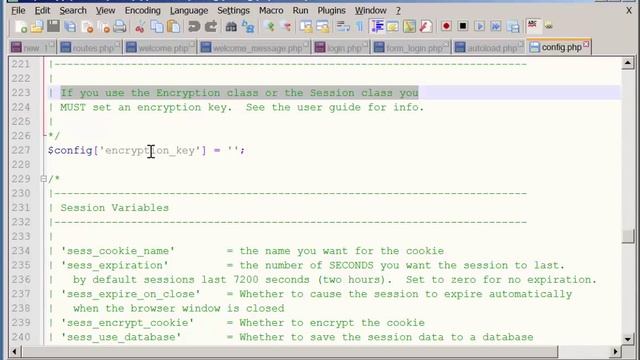Viewport: 640px width, 360px height.
Task: Open the Window menu
Action: (371, 10)
